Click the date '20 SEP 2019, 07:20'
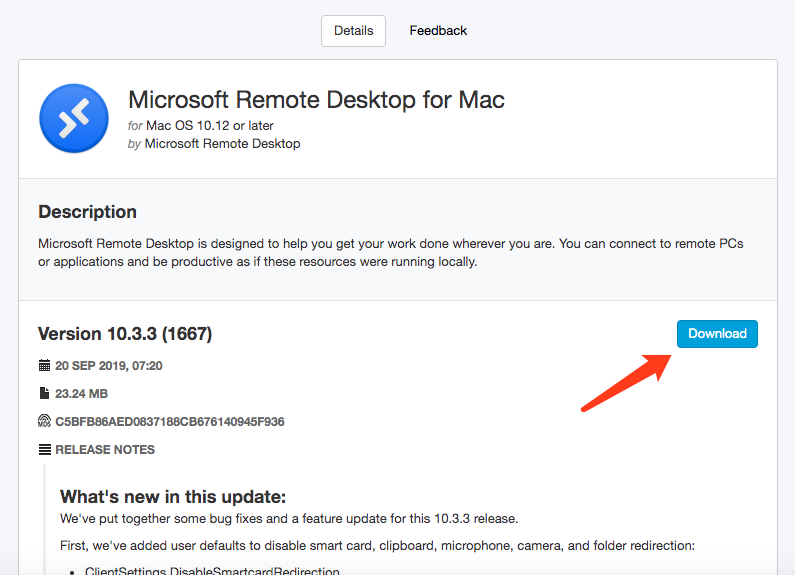The image size is (795, 575). click(x=109, y=366)
